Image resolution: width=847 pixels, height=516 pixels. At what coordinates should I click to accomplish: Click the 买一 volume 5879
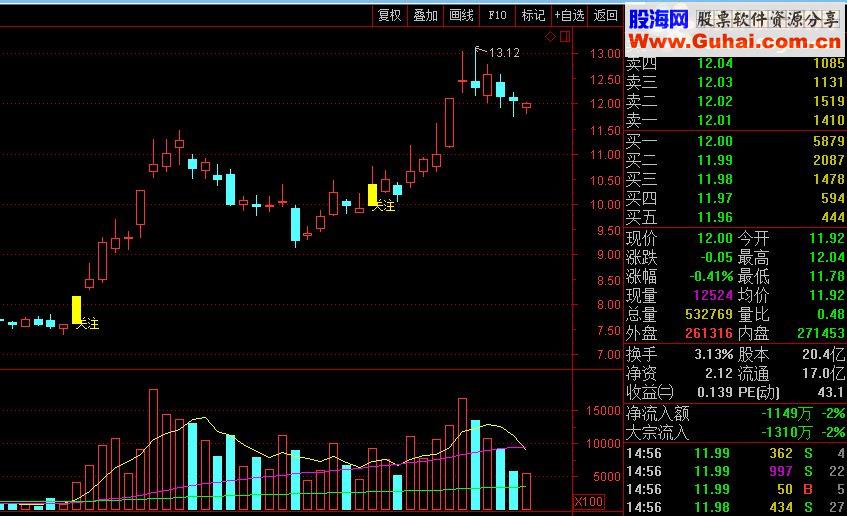click(x=829, y=142)
